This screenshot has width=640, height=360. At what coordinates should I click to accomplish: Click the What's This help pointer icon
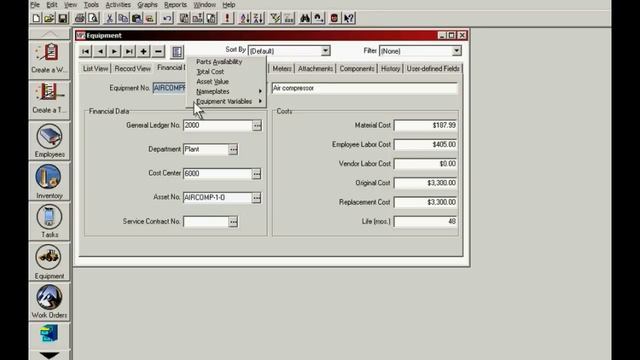tap(349, 18)
